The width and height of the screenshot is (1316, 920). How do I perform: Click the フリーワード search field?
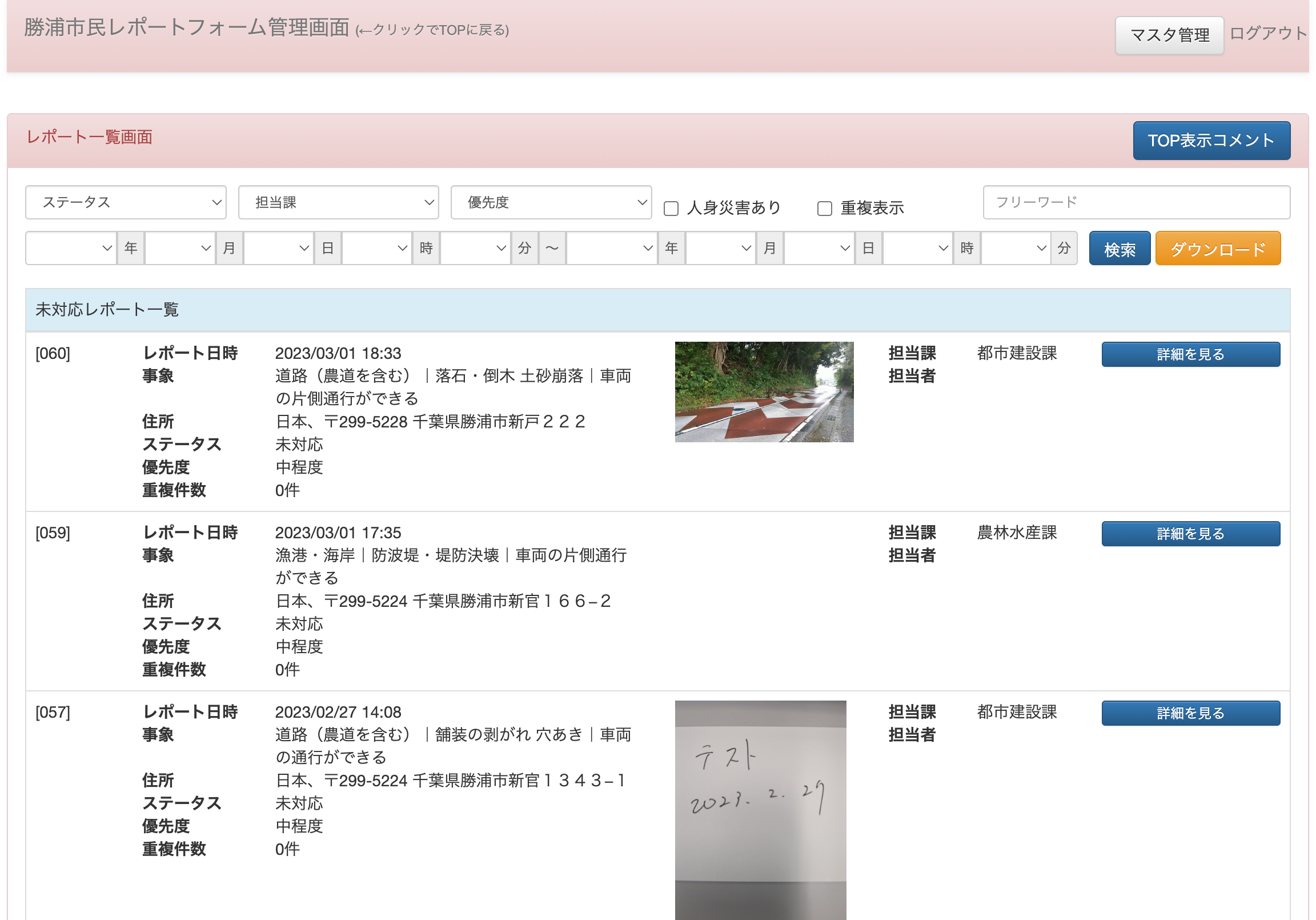[x=1136, y=202]
